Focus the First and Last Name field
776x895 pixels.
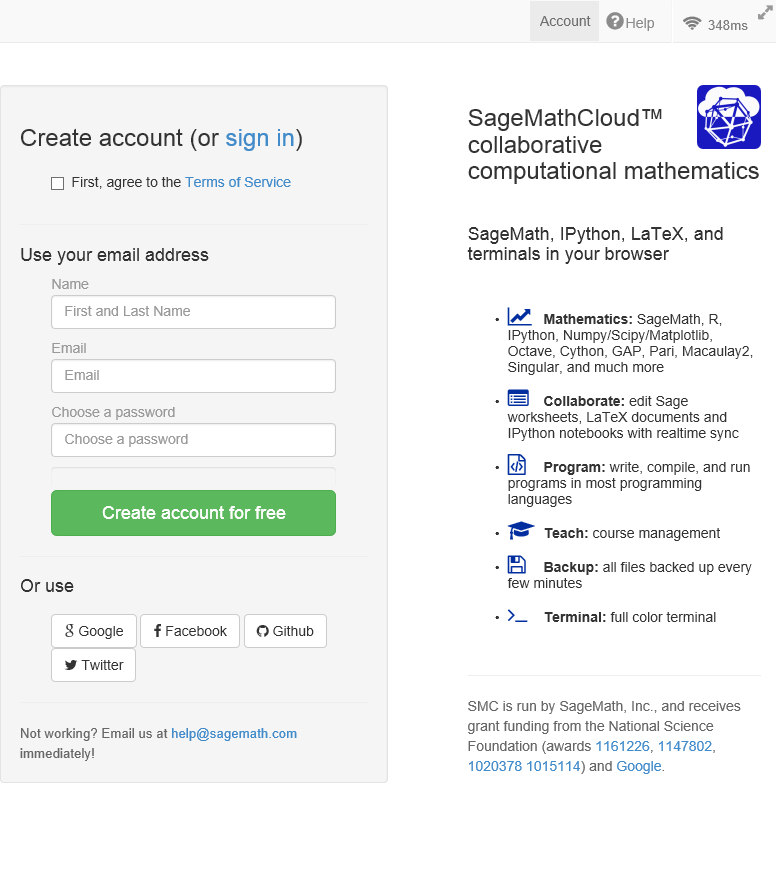click(193, 312)
